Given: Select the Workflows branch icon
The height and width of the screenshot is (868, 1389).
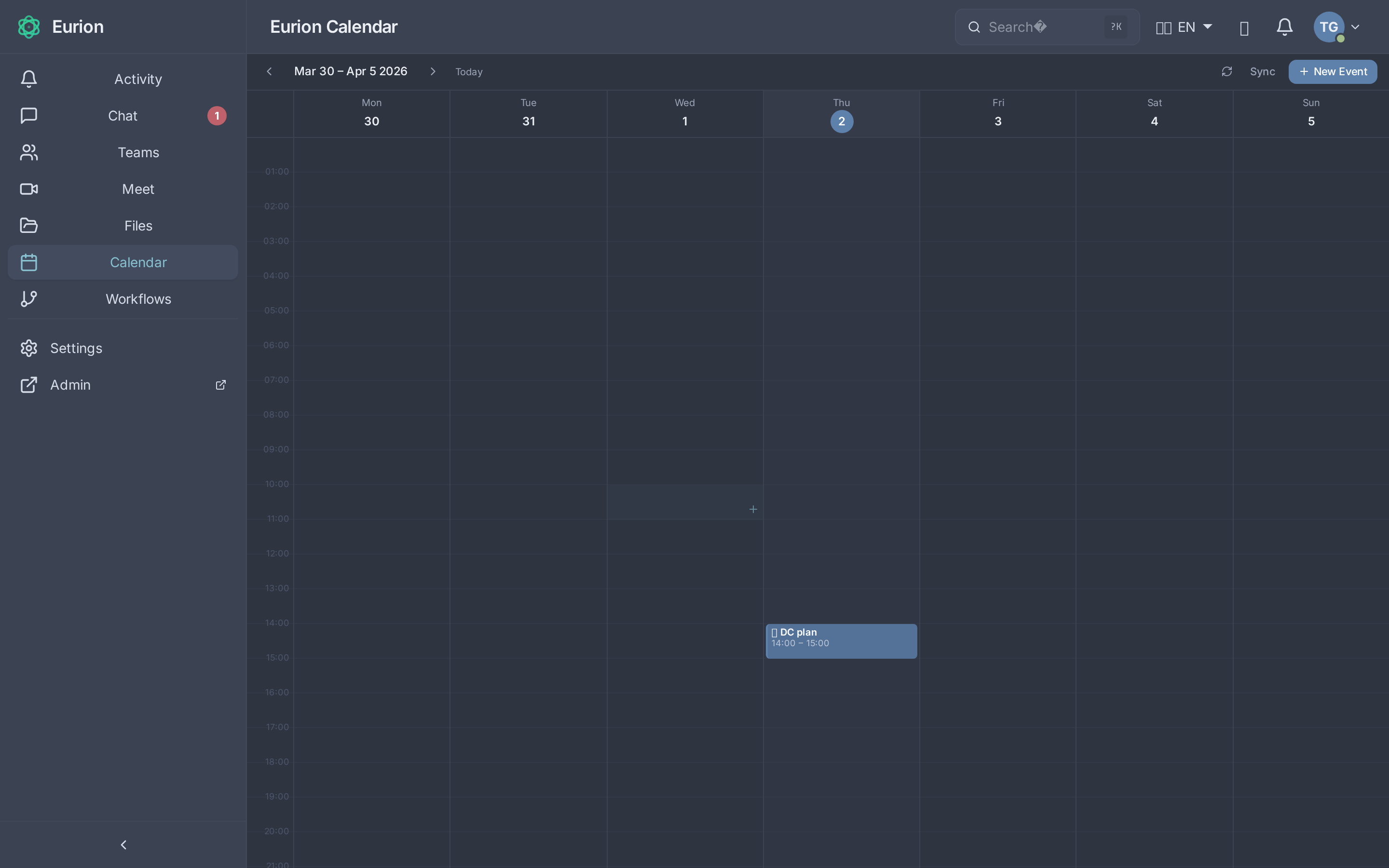Looking at the screenshot, I should [x=29, y=298].
